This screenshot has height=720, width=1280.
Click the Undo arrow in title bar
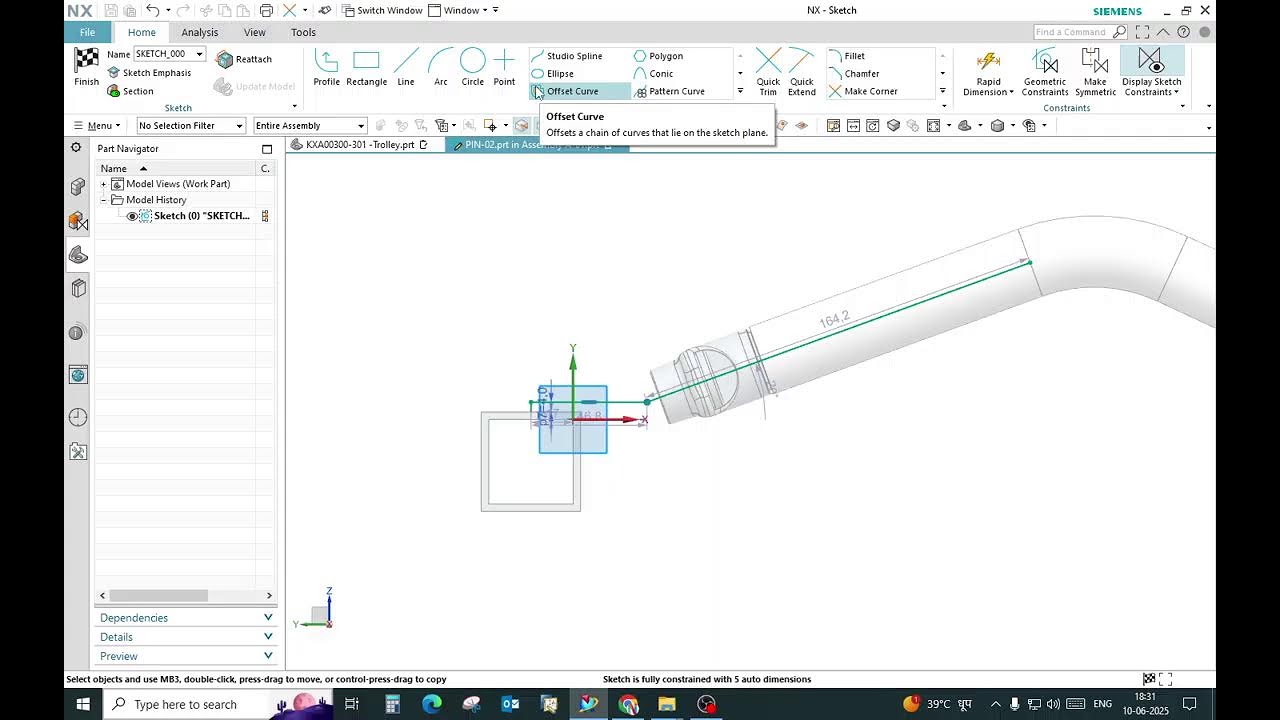point(152,10)
